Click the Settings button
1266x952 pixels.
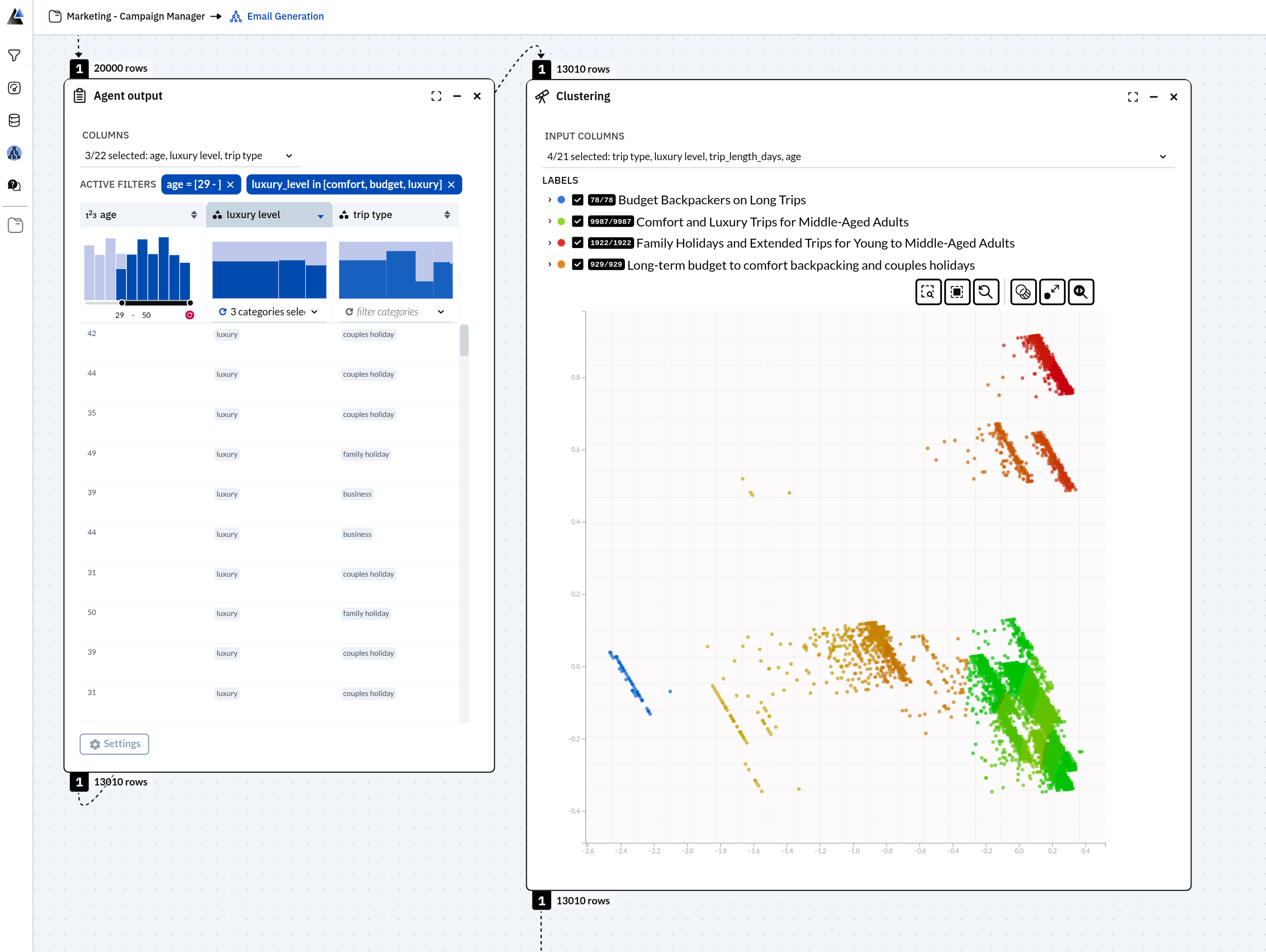coord(114,744)
